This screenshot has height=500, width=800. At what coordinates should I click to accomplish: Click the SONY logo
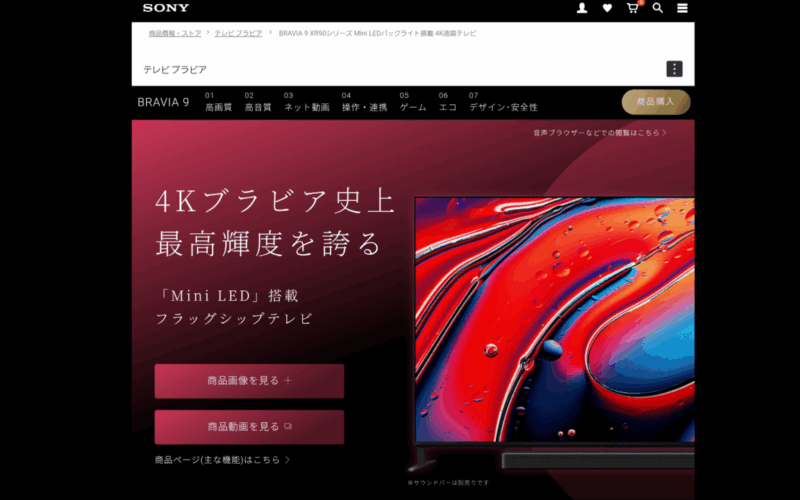tap(166, 8)
